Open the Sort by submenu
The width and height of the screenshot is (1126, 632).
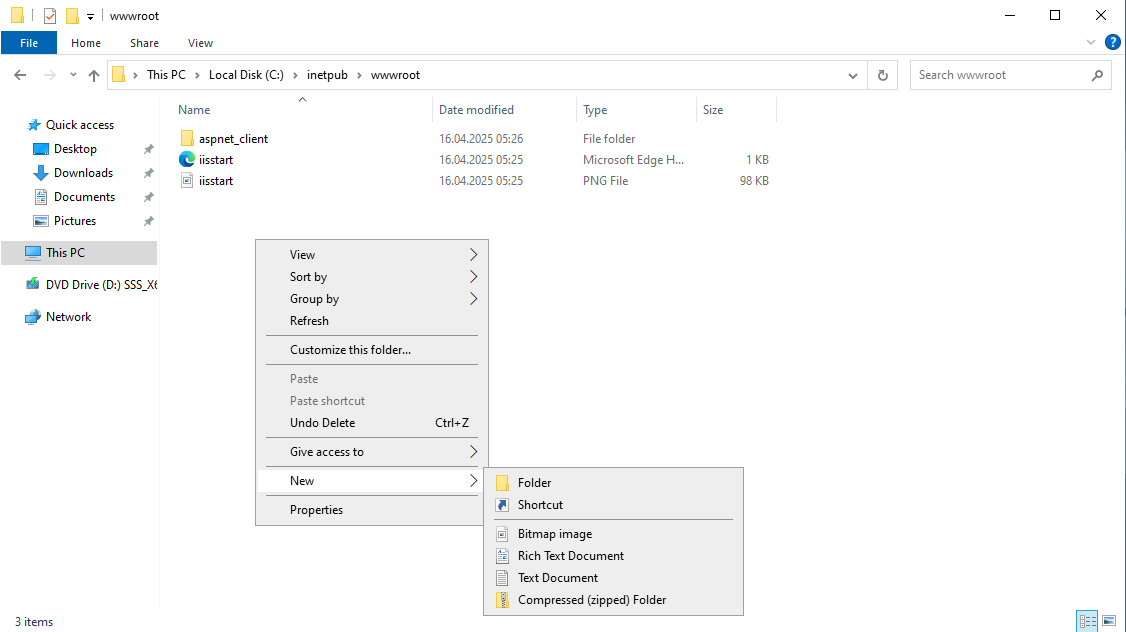click(x=372, y=277)
